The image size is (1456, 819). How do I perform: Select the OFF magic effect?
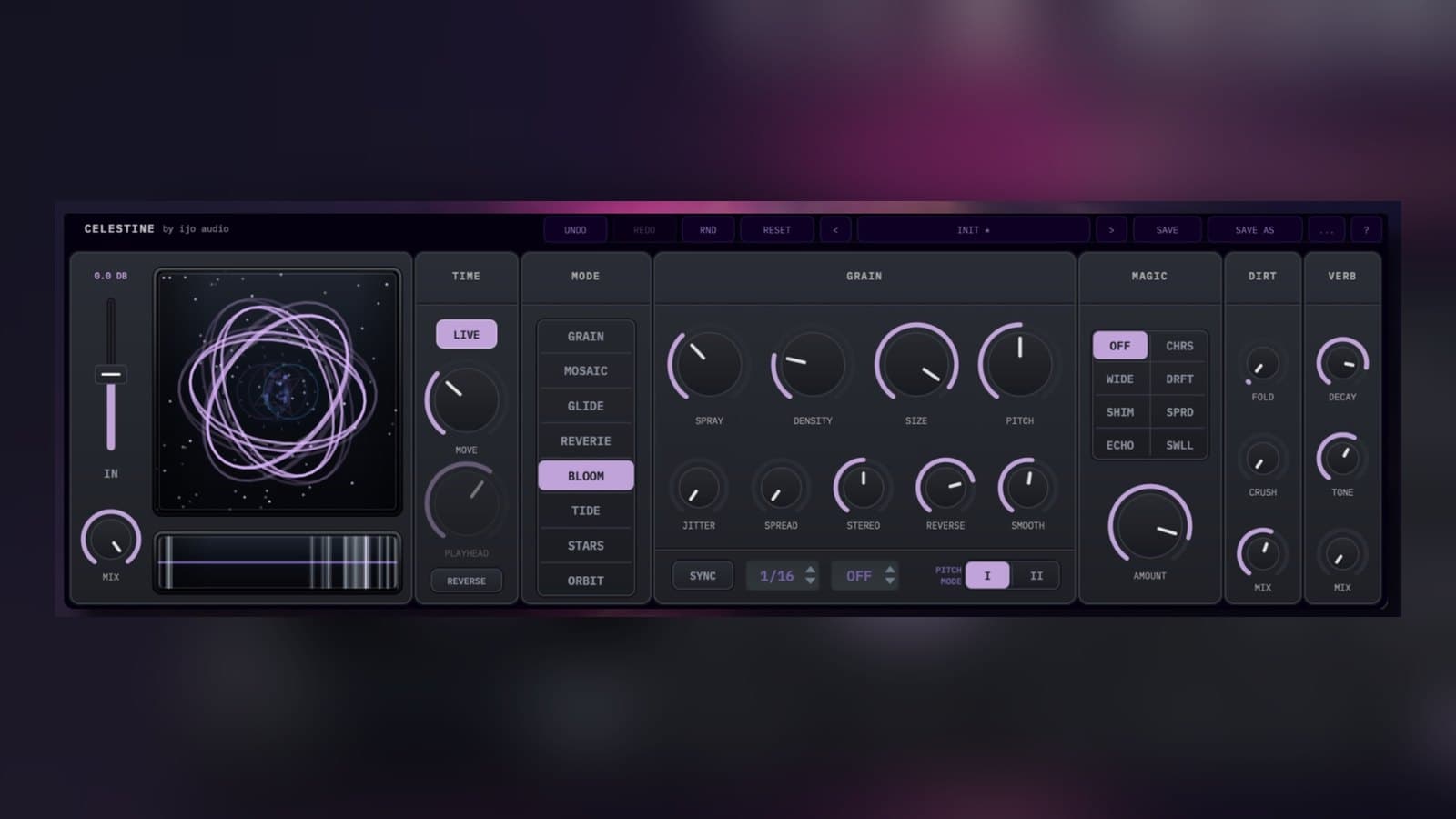tap(1120, 346)
